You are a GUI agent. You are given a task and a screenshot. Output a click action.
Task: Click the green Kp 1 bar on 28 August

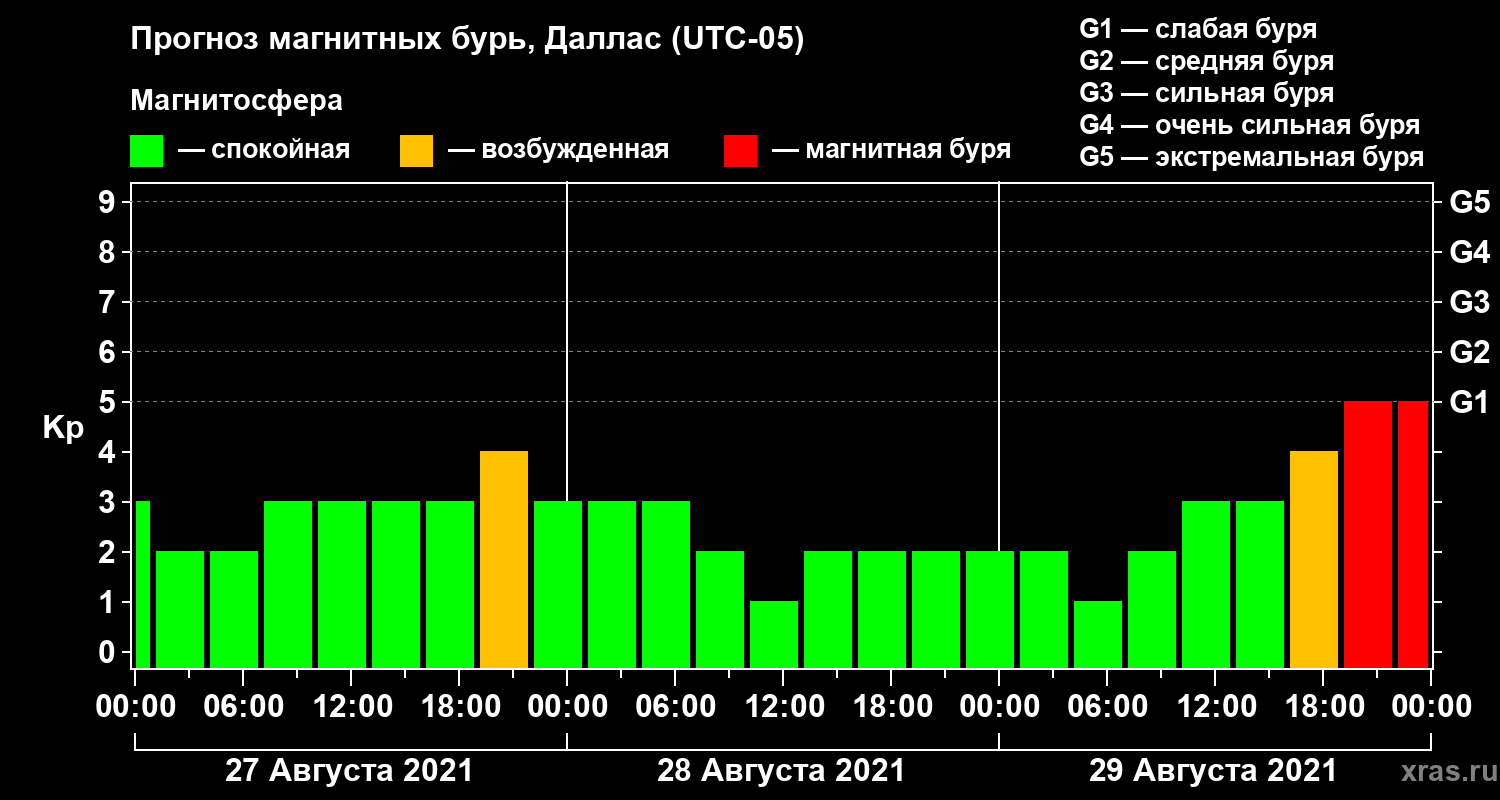coord(774,634)
